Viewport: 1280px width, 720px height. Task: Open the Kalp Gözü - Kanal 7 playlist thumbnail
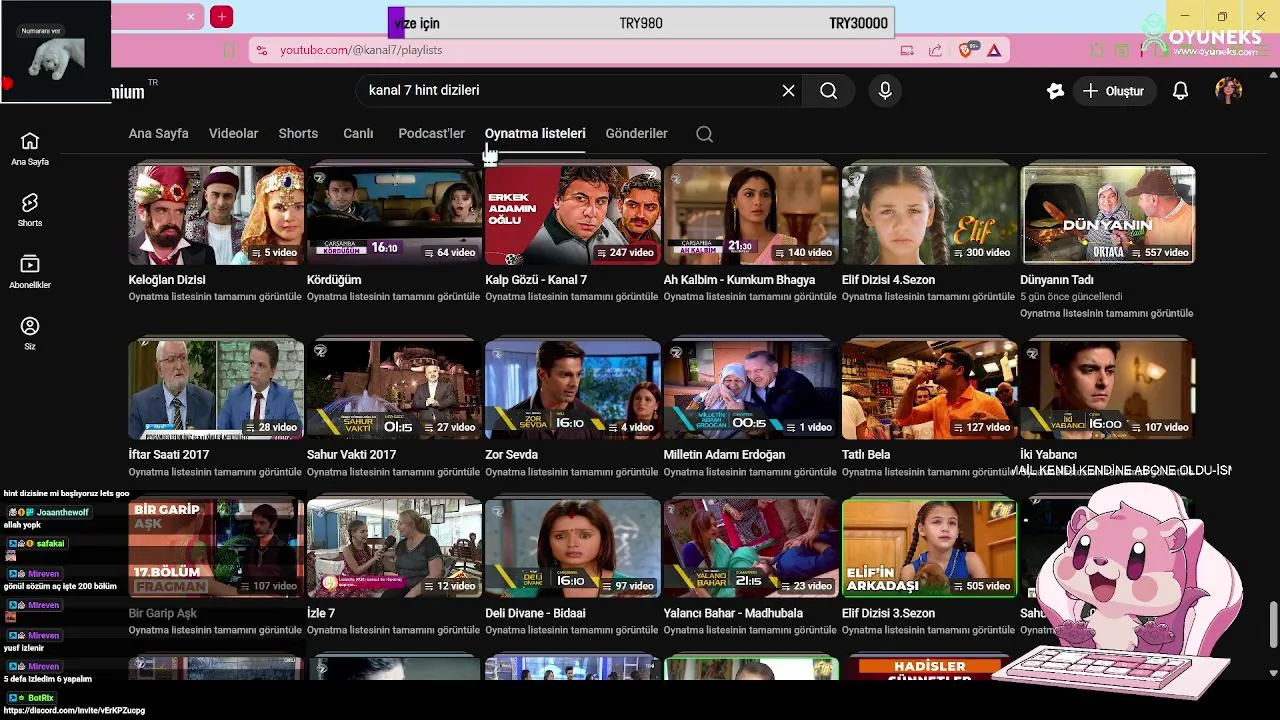click(573, 214)
